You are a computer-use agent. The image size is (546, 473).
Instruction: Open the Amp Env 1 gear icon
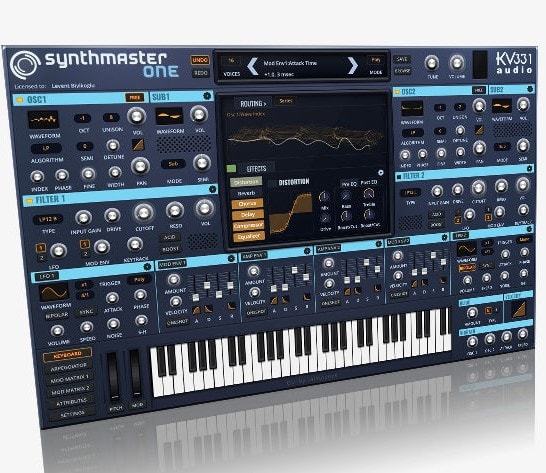307,251
